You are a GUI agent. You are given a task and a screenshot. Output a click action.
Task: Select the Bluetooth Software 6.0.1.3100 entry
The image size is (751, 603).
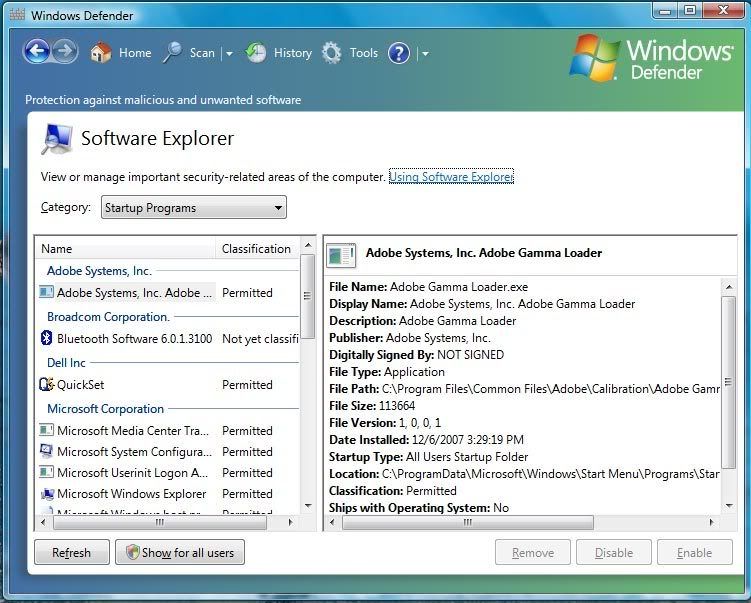coord(134,339)
